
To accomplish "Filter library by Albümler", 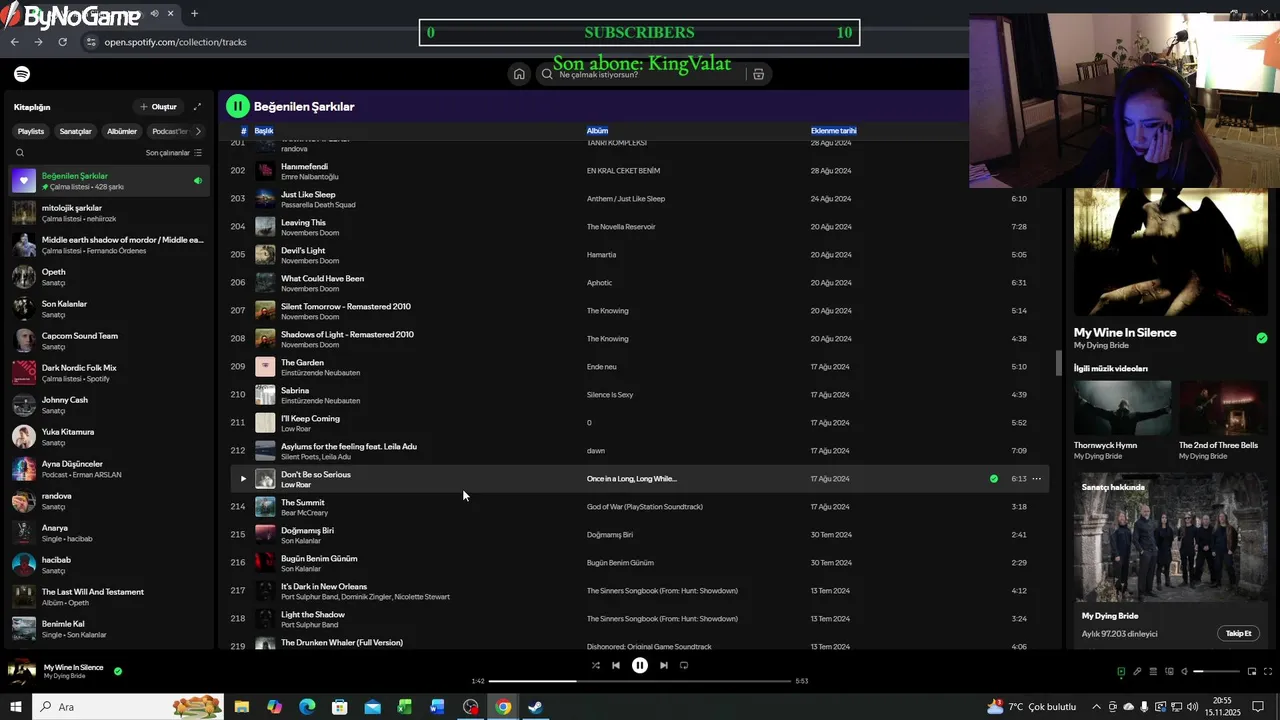I will (x=122, y=131).
